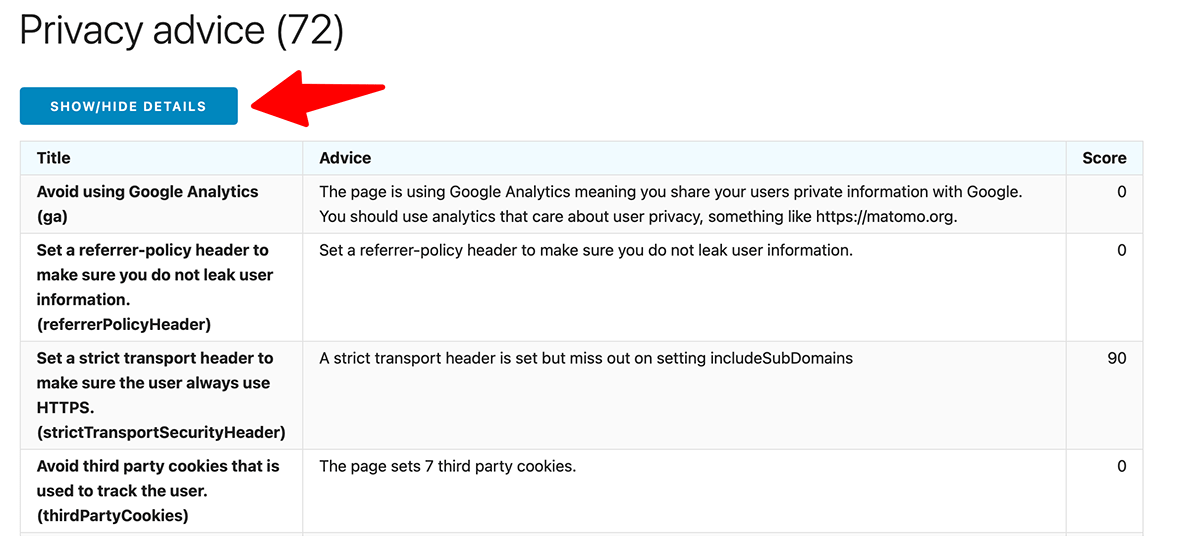Click the 7 third party cookies advice
This screenshot has height=536, width=1200.
pos(448,466)
